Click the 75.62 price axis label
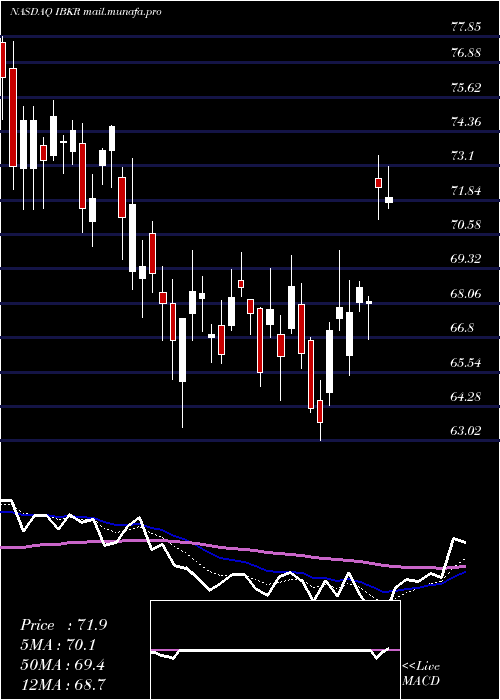Screen dimensions: 500x700 (x=466, y=87)
